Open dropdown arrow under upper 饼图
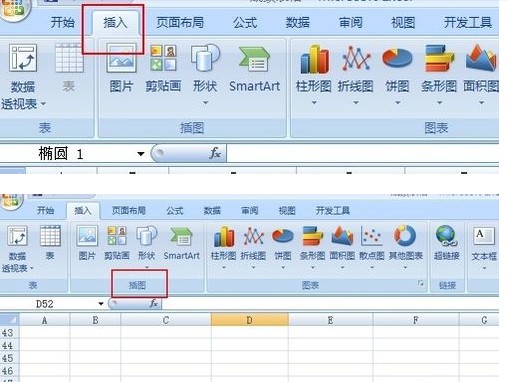Image resolution: width=508 pixels, height=382 pixels. [398, 103]
